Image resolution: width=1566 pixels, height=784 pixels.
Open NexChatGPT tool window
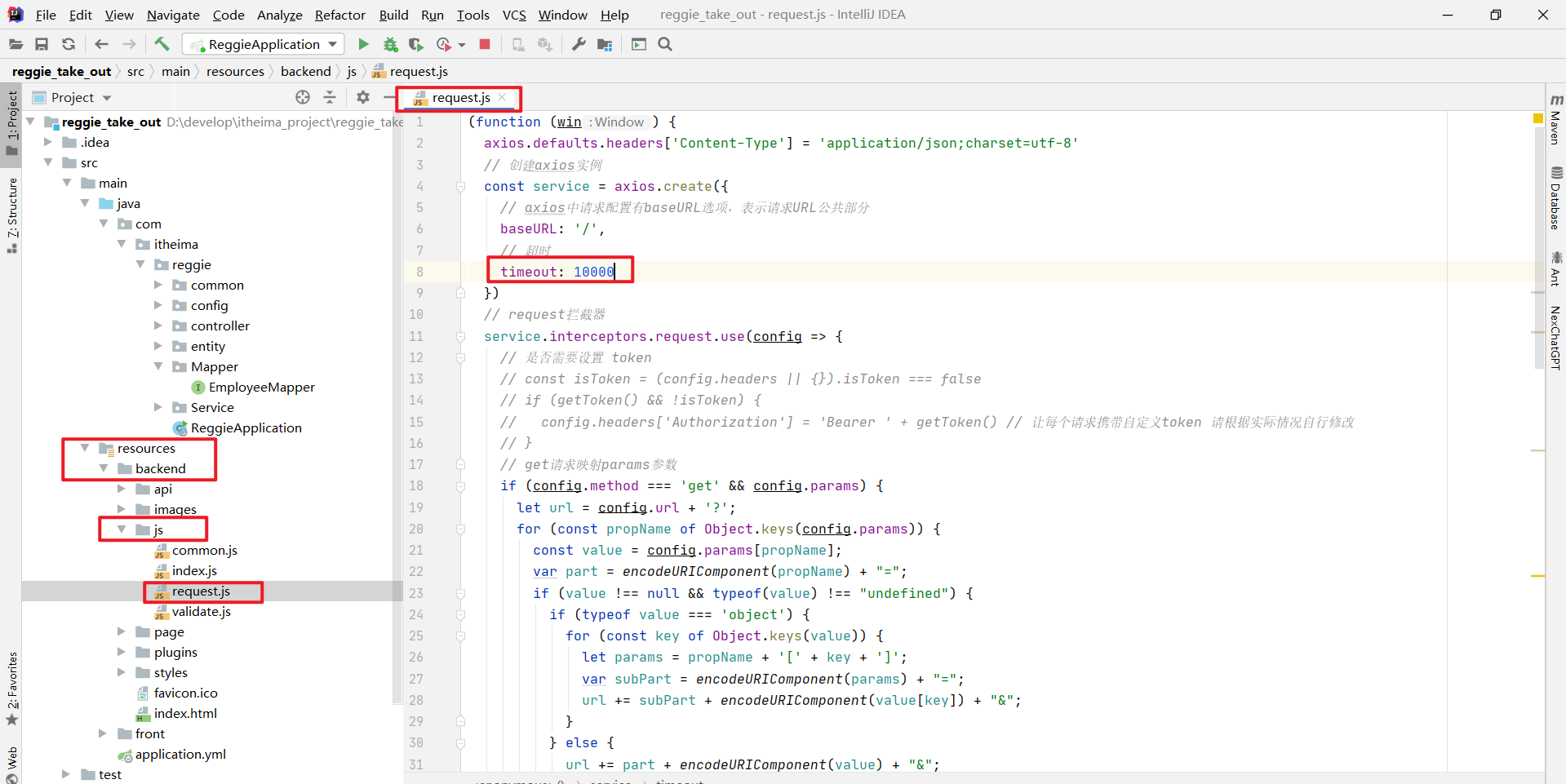(x=1555, y=338)
